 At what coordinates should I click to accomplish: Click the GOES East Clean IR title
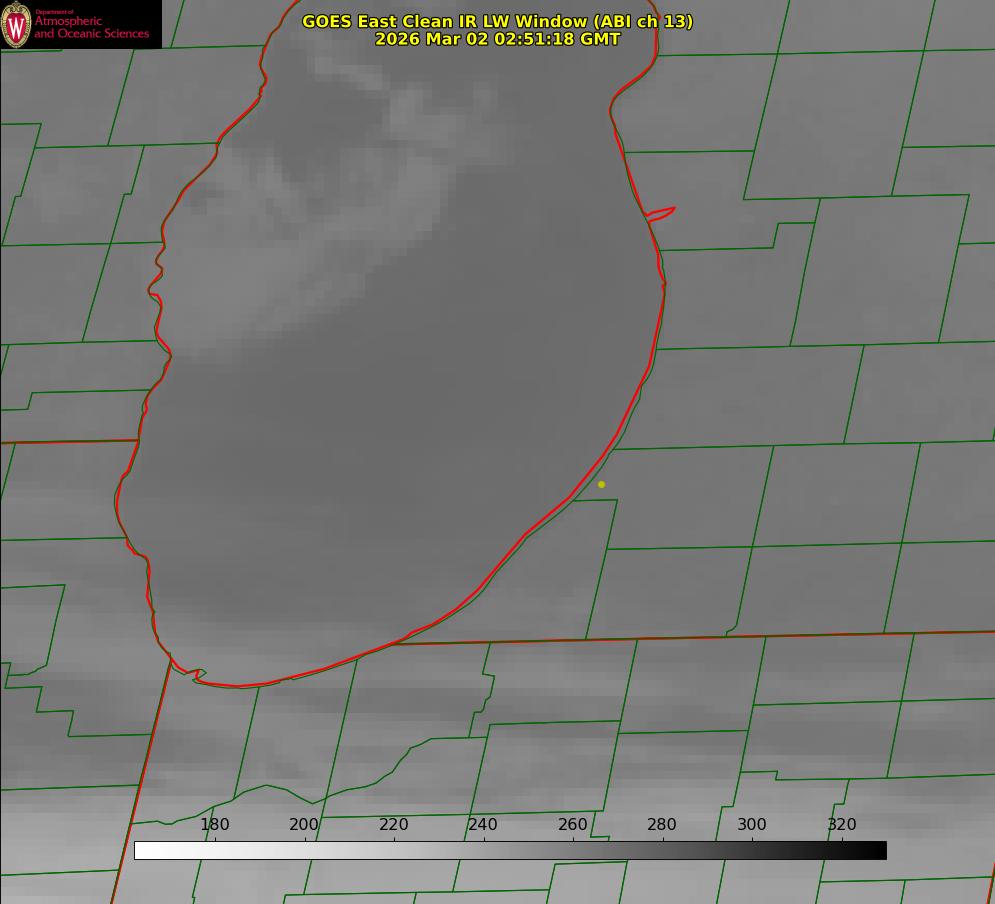click(497, 21)
